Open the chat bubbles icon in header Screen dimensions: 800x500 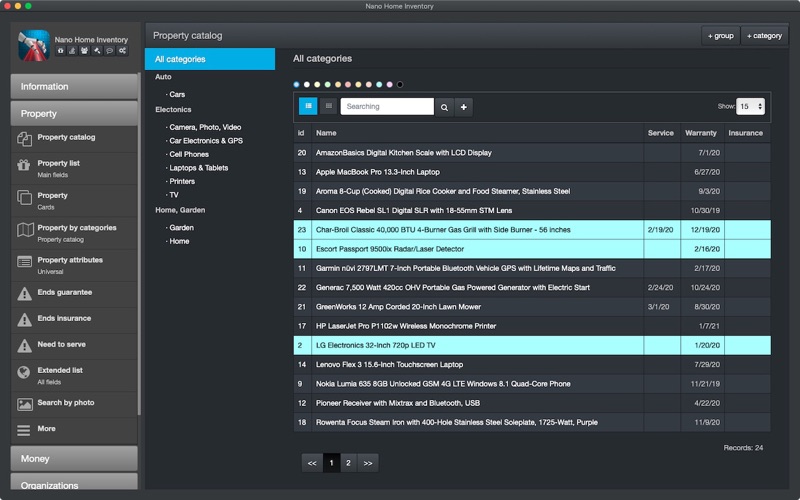(109, 51)
